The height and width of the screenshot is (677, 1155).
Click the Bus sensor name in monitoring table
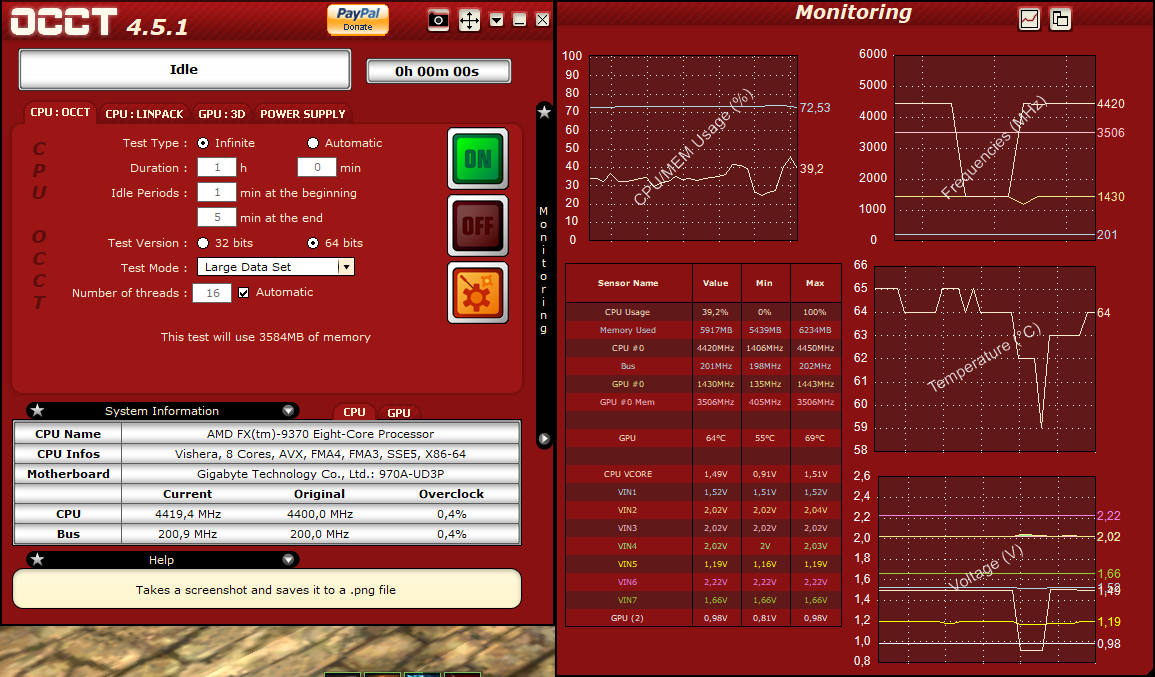pyautogui.click(x=628, y=366)
